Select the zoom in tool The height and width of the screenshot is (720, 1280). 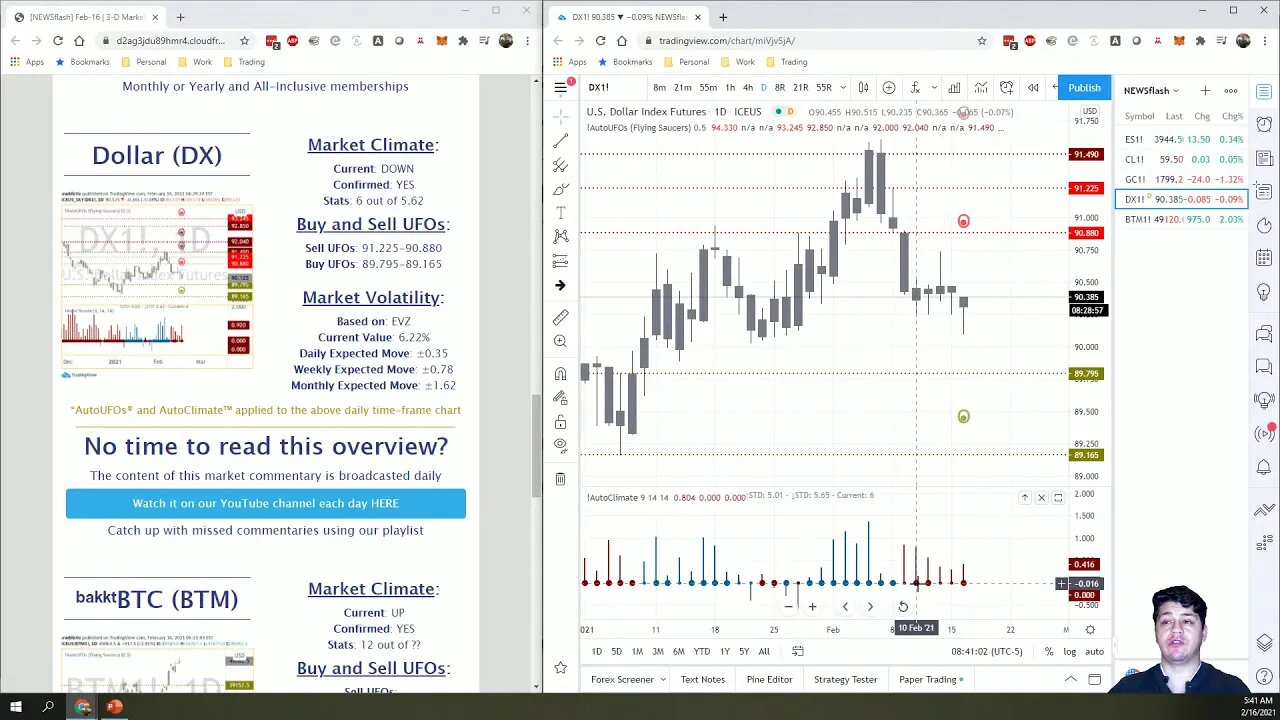coord(560,341)
